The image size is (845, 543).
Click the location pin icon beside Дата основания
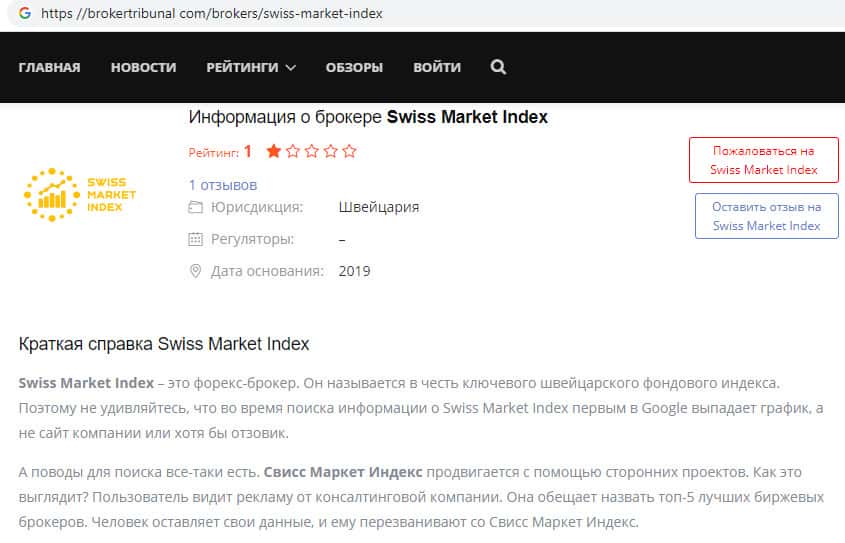pos(196,271)
